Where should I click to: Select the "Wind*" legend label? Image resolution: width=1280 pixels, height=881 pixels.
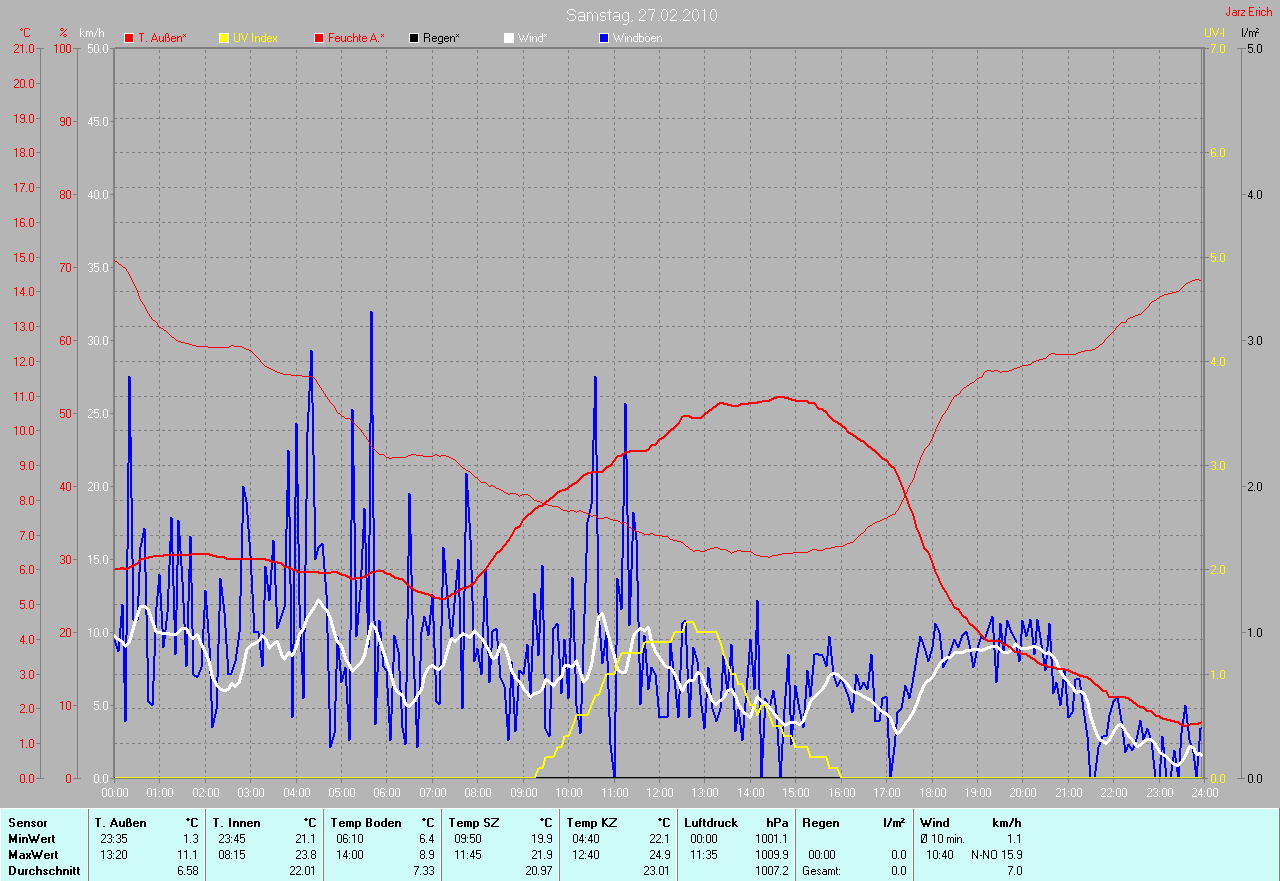click(x=532, y=38)
